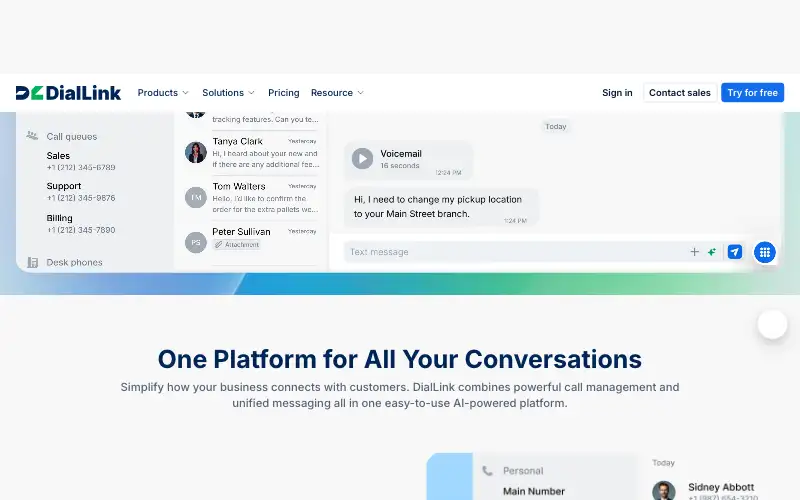Viewport: 800px width, 500px height.
Task: Open the Resource menu
Action: click(x=337, y=93)
